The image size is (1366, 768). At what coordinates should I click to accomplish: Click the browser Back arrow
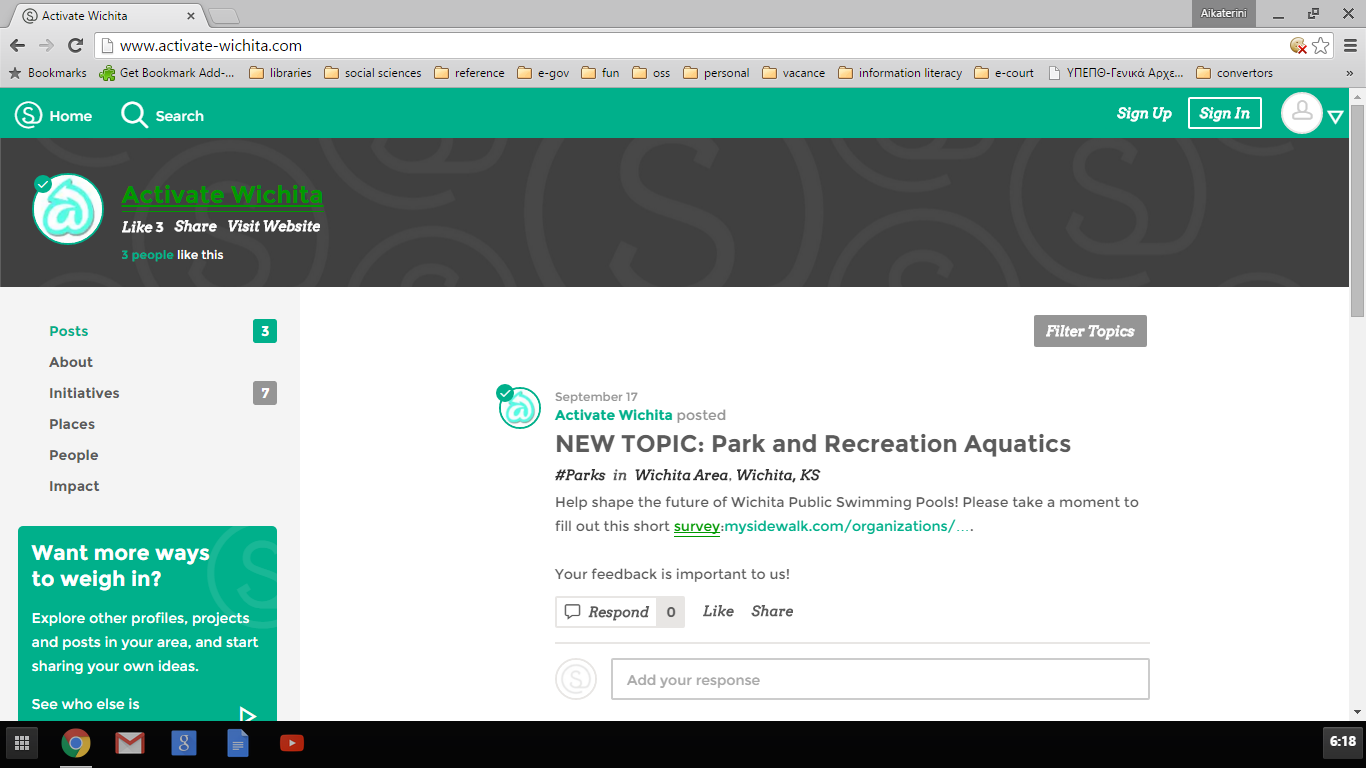pos(17,45)
